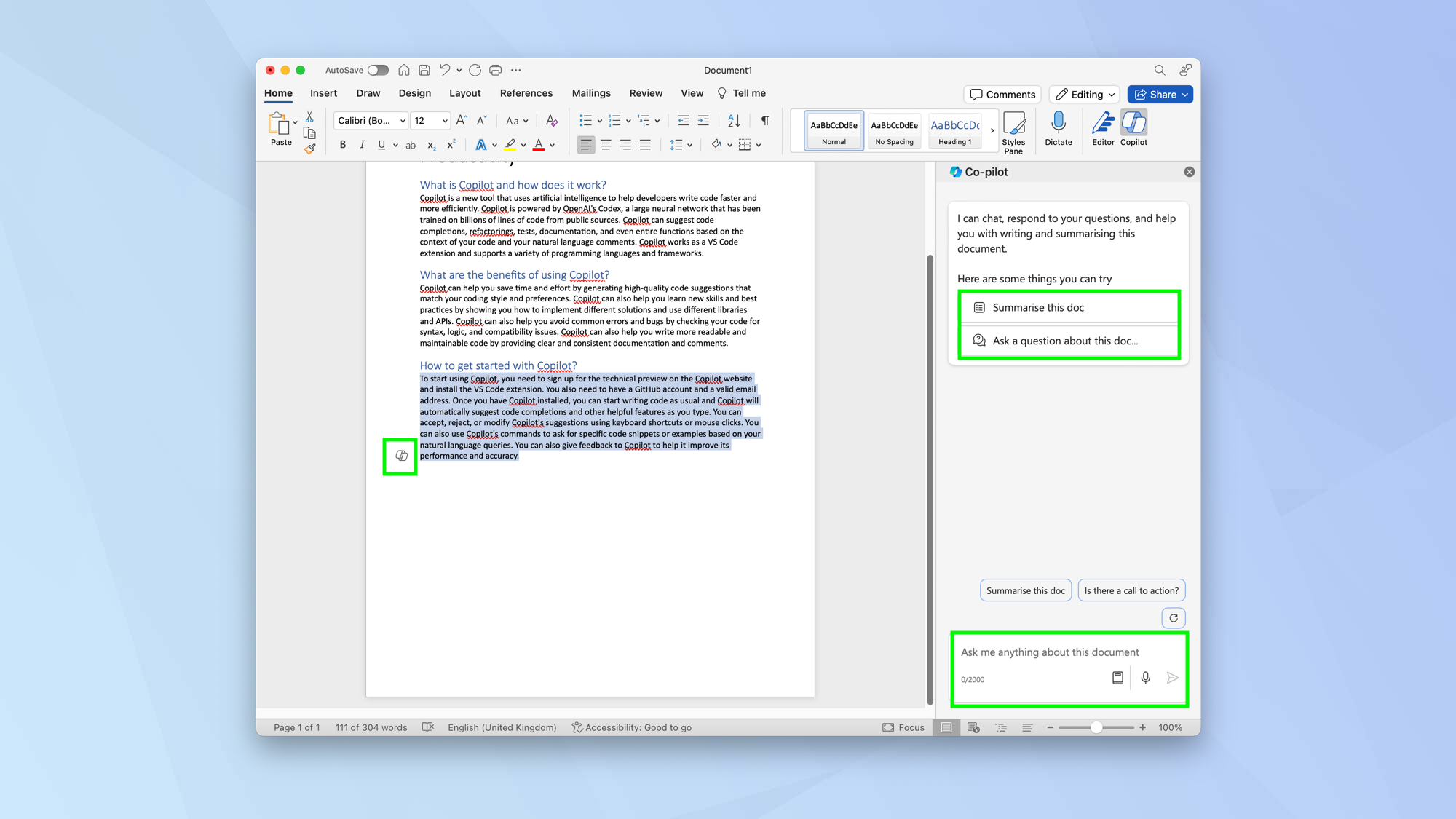Viewport: 1456px width, 819px height.
Task: Click 'Is there a call to action?' suggestion
Action: (x=1131, y=590)
